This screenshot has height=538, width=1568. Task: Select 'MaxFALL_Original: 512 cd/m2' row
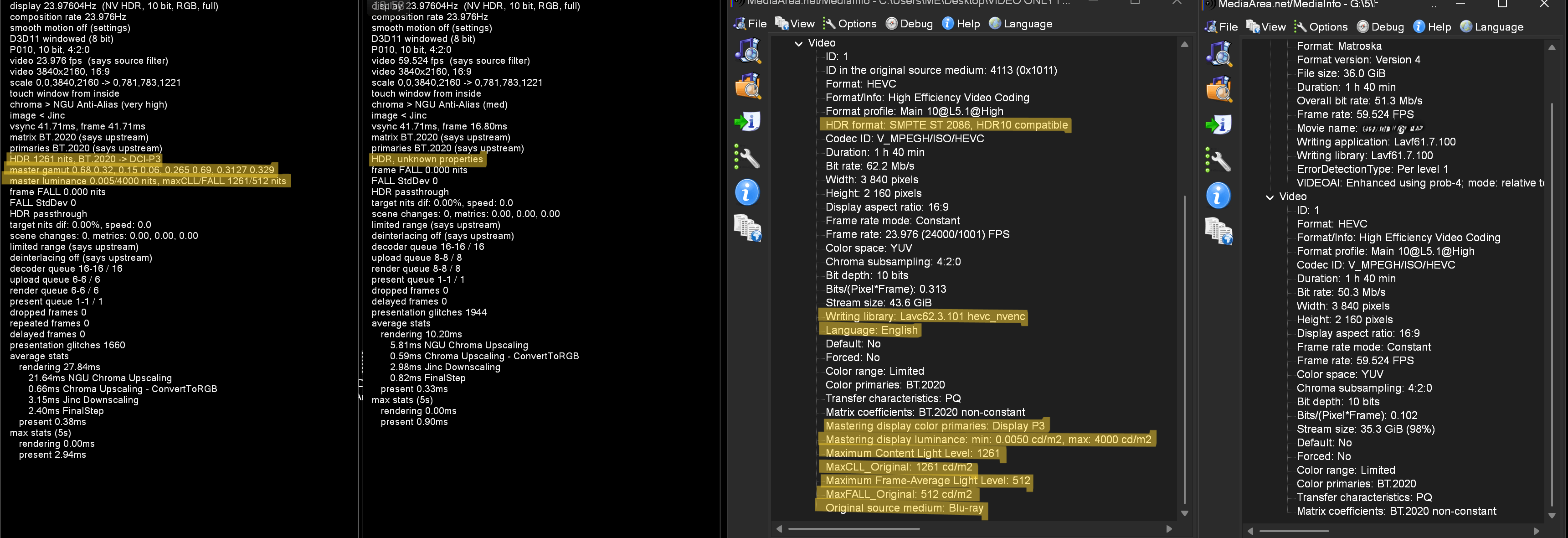[899, 494]
